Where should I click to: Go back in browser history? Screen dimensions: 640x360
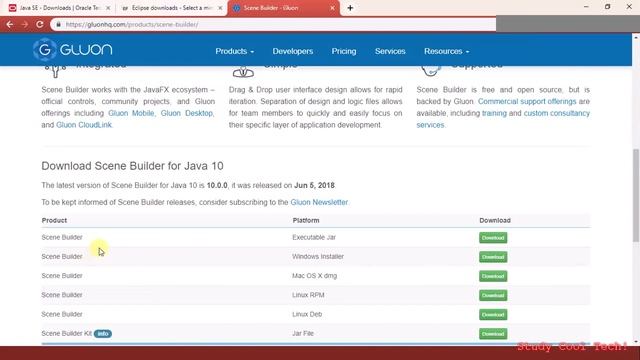point(10,24)
